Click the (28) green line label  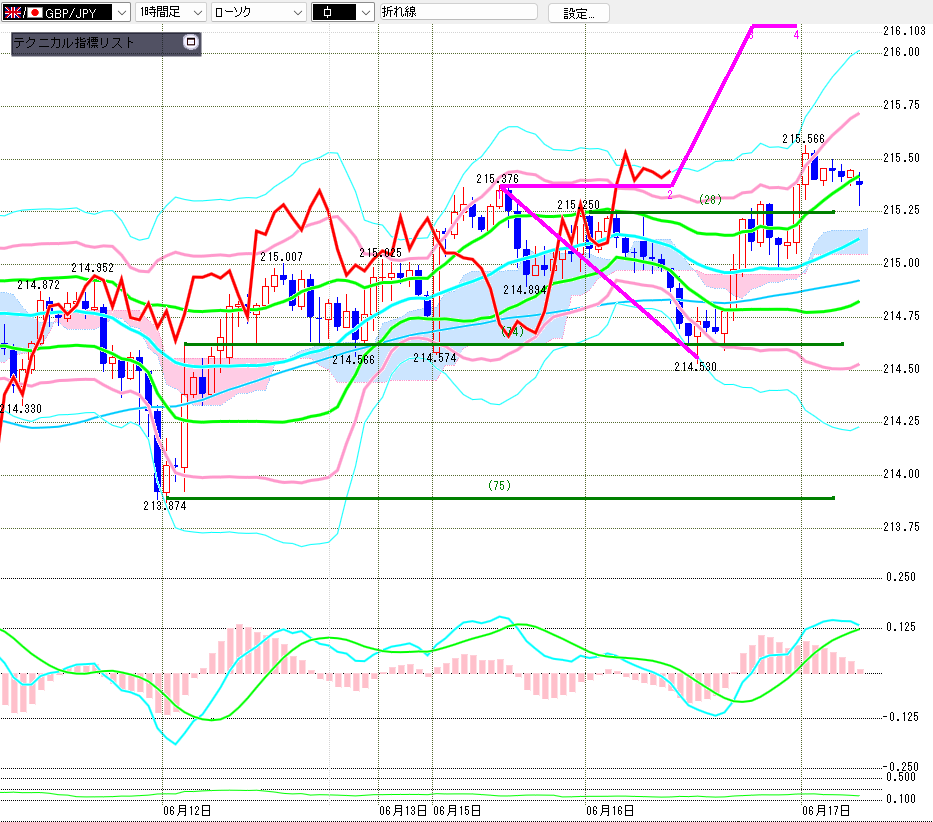click(710, 199)
